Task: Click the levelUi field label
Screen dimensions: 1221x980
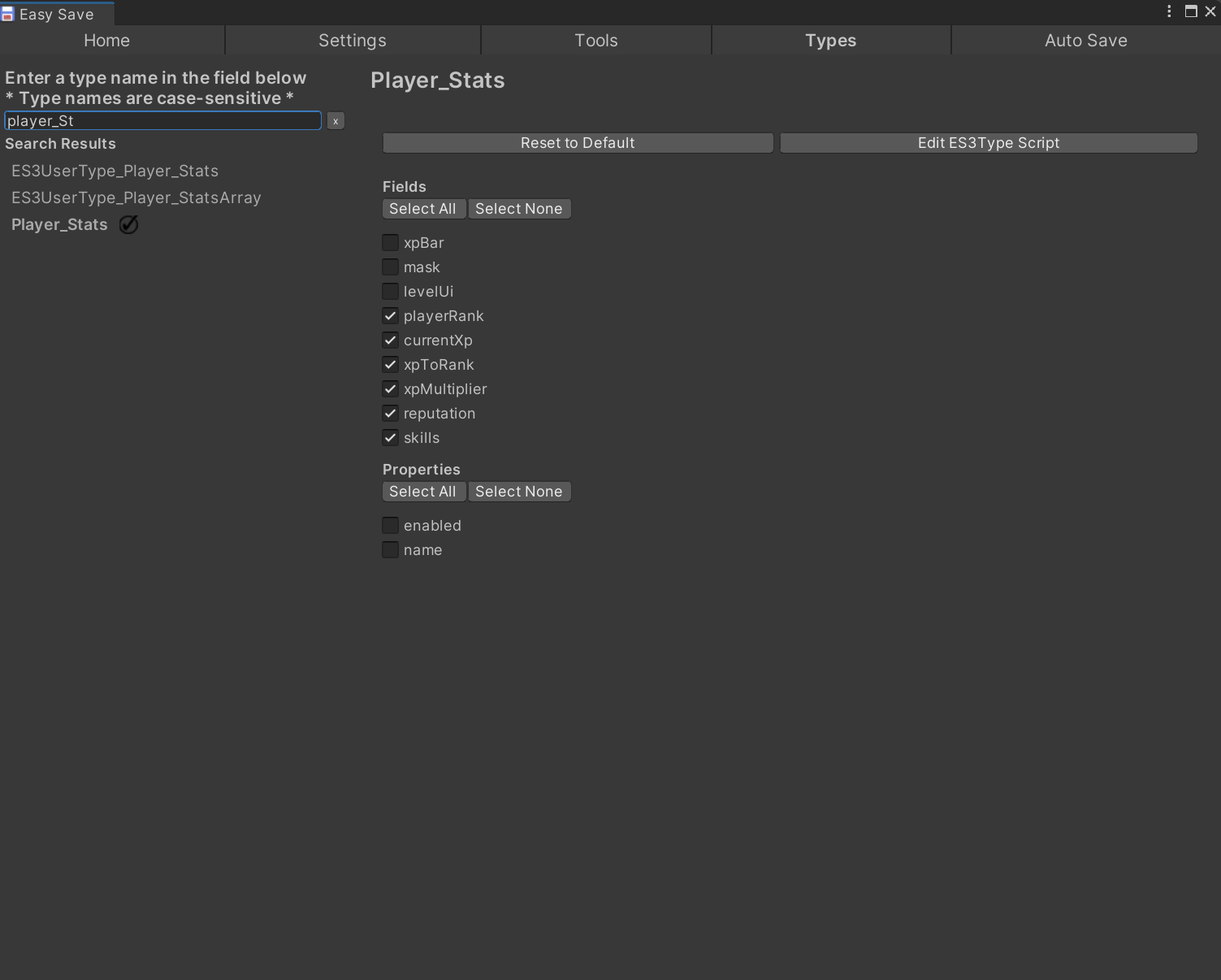Action: (x=429, y=292)
